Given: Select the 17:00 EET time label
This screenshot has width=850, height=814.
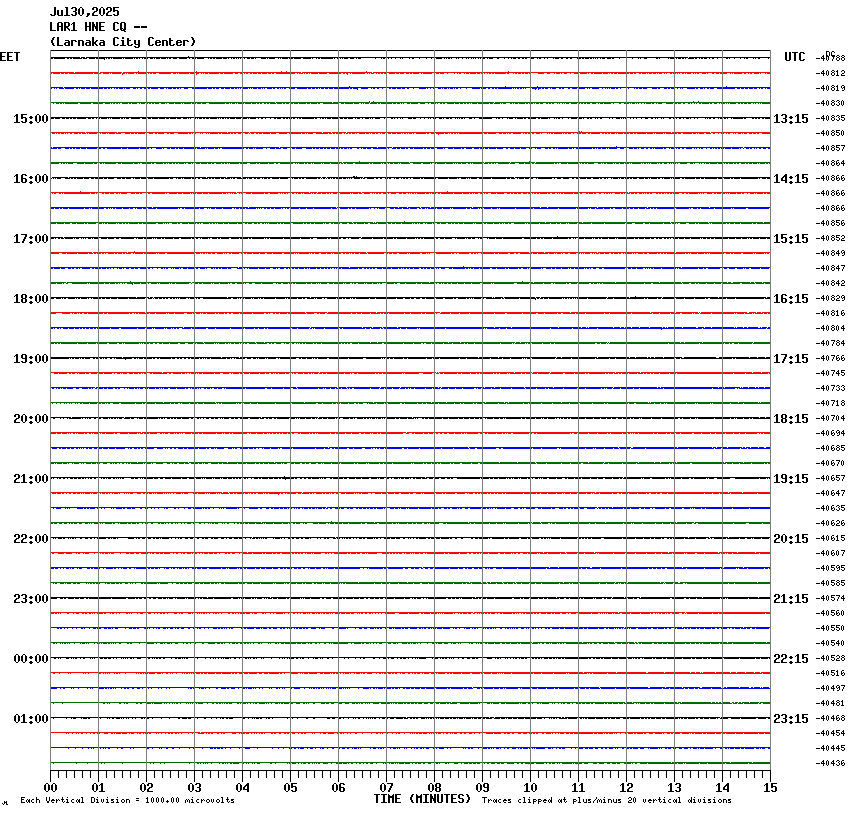Looking at the screenshot, I should 31,239.
